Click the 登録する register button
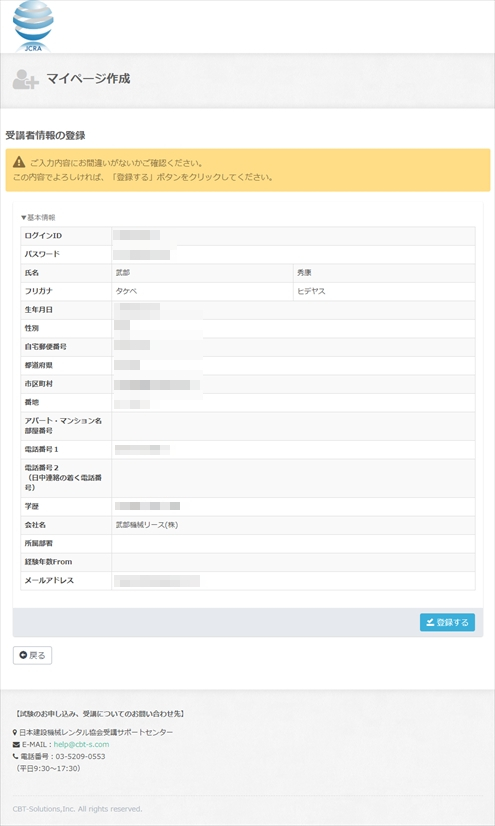The width and height of the screenshot is (495, 826). pos(447,622)
